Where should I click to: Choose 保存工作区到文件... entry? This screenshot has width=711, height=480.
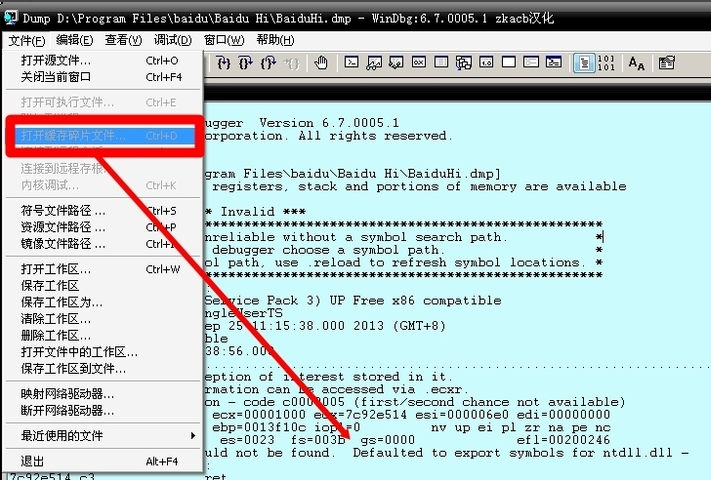tap(103, 369)
